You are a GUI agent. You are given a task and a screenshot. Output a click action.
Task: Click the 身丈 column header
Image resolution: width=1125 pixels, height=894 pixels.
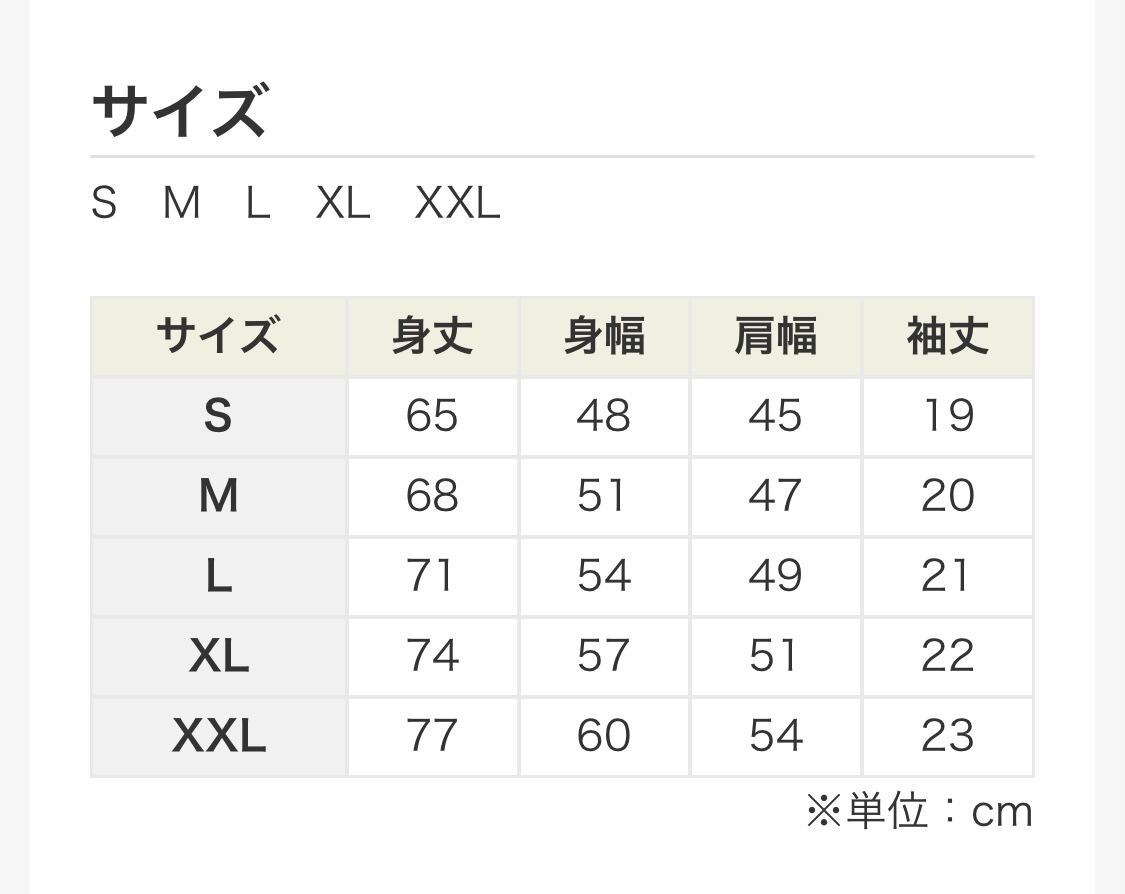click(432, 336)
